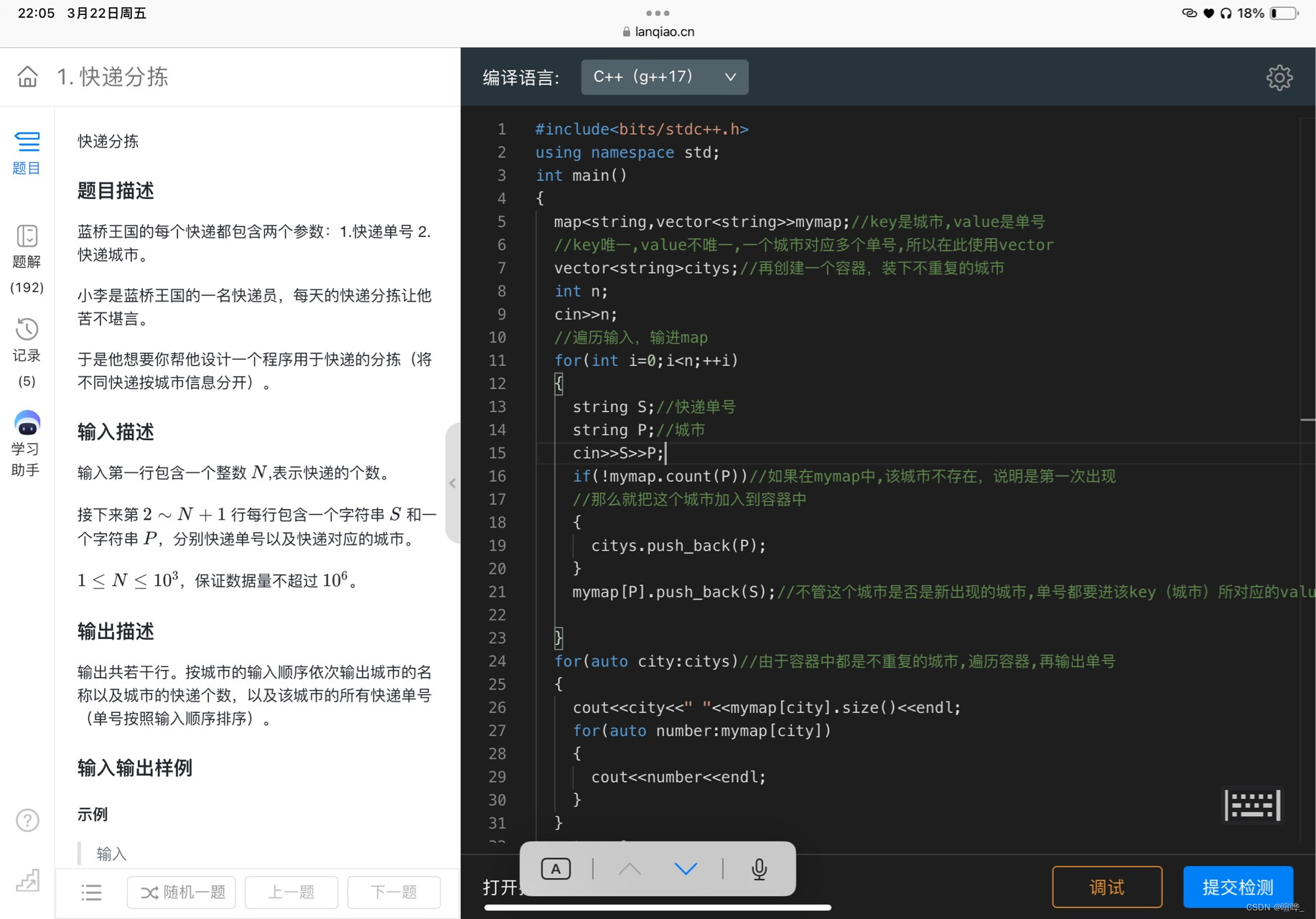The width and height of the screenshot is (1316, 919).
Task: Click the 提交检测 submit button
Action: pos(1237,887)
